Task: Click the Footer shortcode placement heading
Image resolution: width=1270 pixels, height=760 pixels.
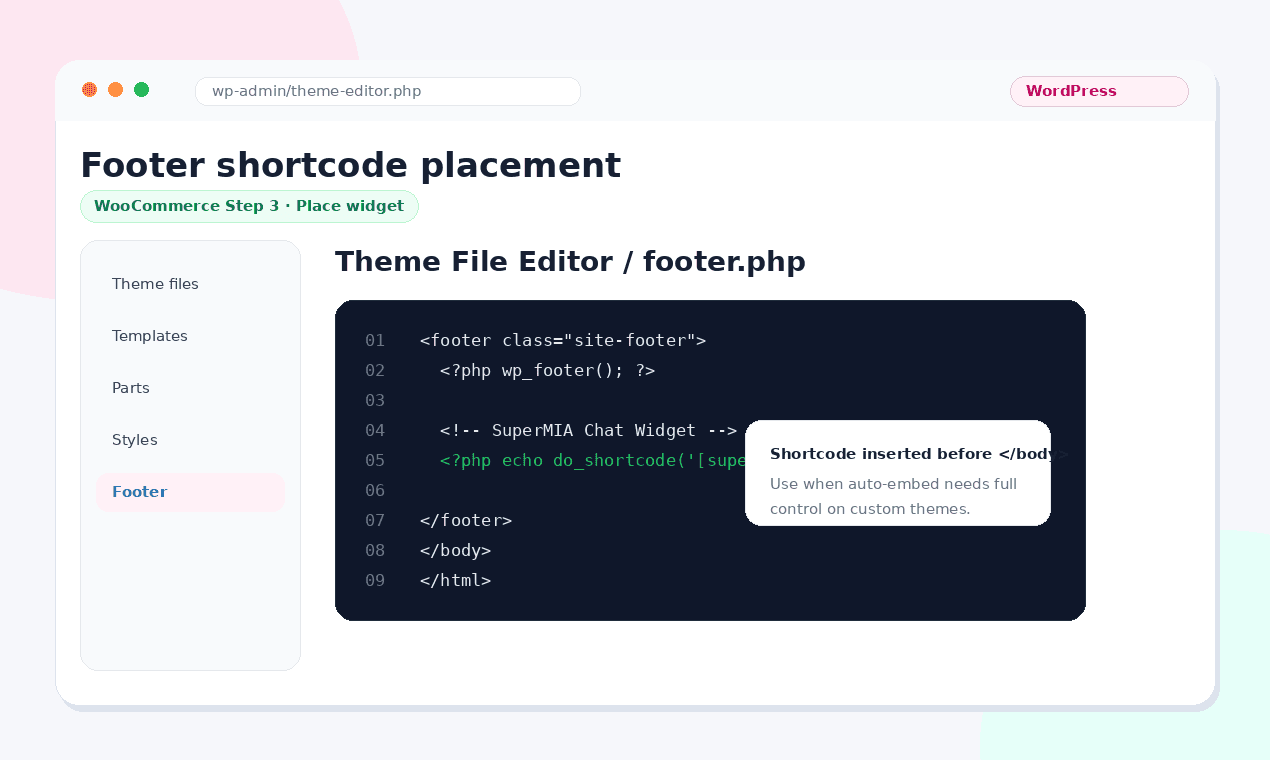Action: [350, 165]
